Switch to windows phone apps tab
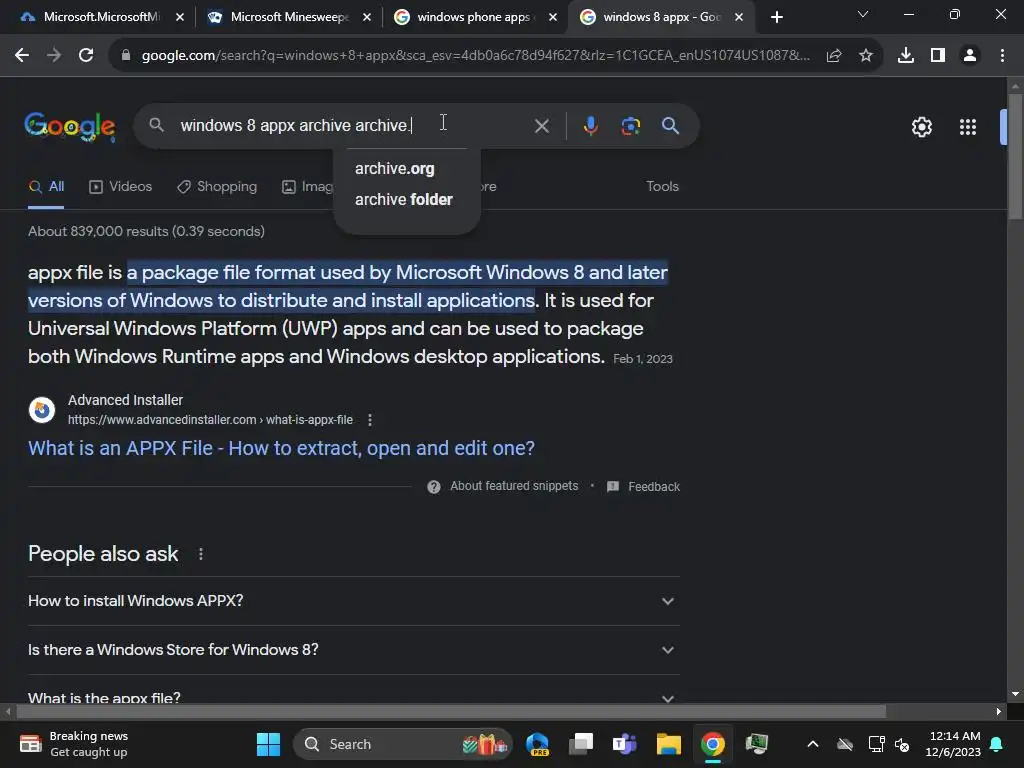The height and width of the screenshot is (768, 1024). (x=475, y=17)
